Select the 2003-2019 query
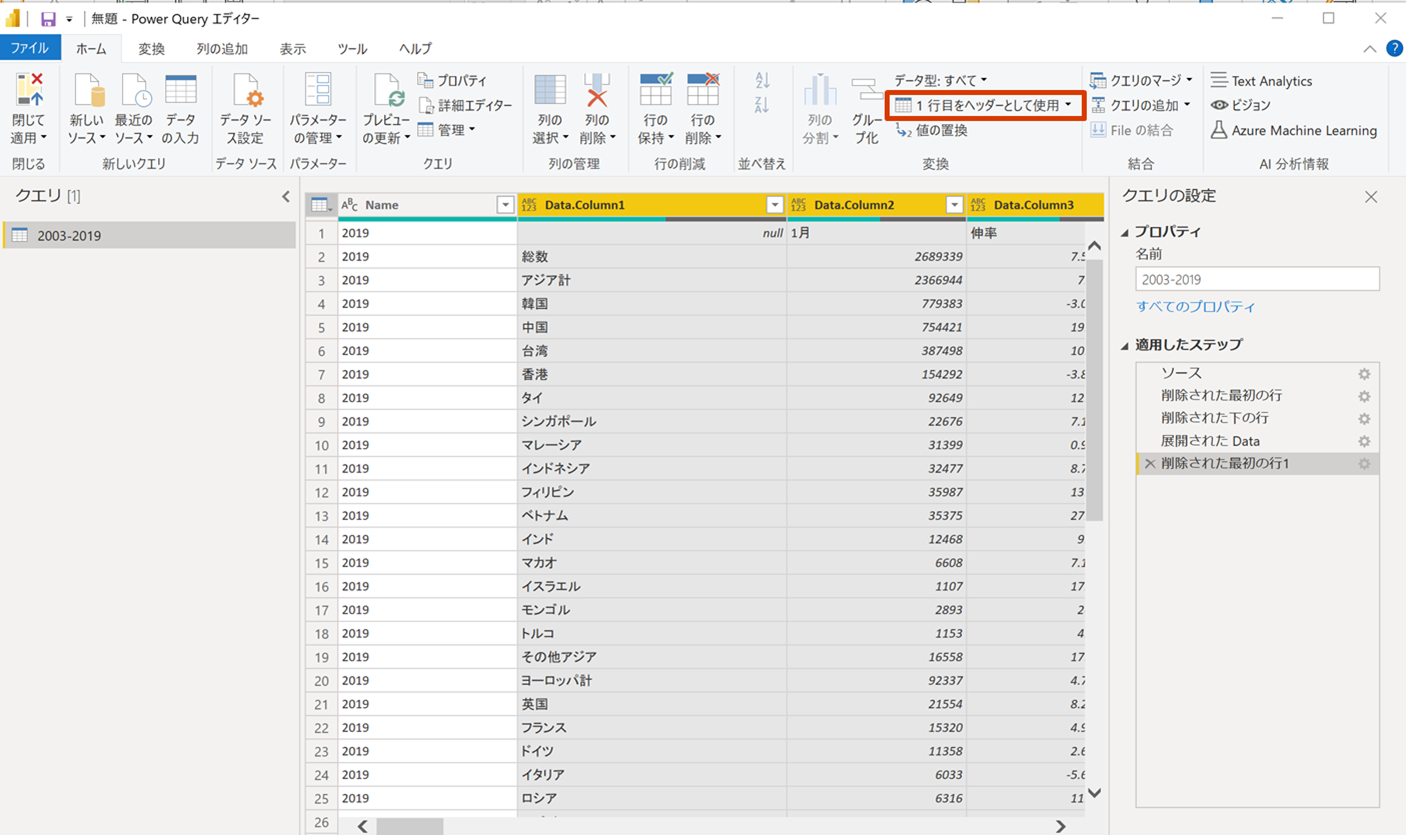The height and width of the screenshot is (835, 1406). click(x=149, y=236)
